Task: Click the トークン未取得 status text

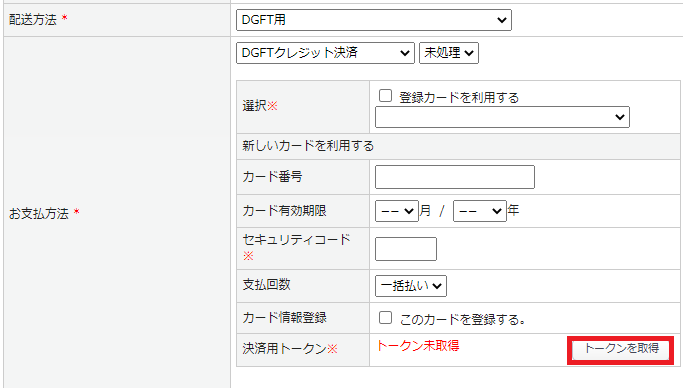Action: click(418, 346)
